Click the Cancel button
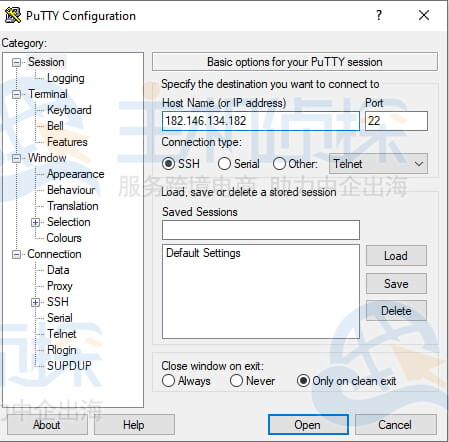The height and width of the screenshot is (442, 449). click(395, 425)
